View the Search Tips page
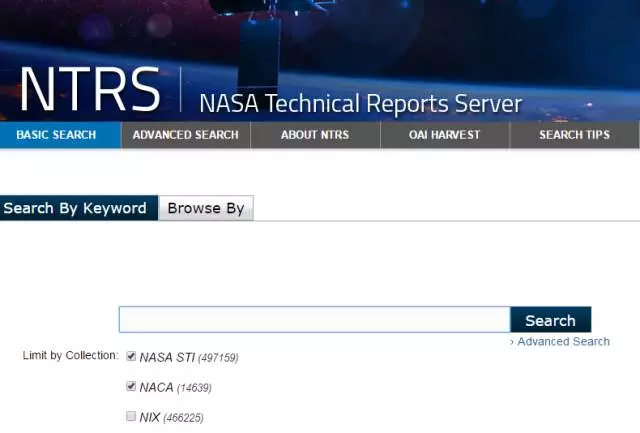The height and width of the screenshot is (433, 640). (574, 135)
